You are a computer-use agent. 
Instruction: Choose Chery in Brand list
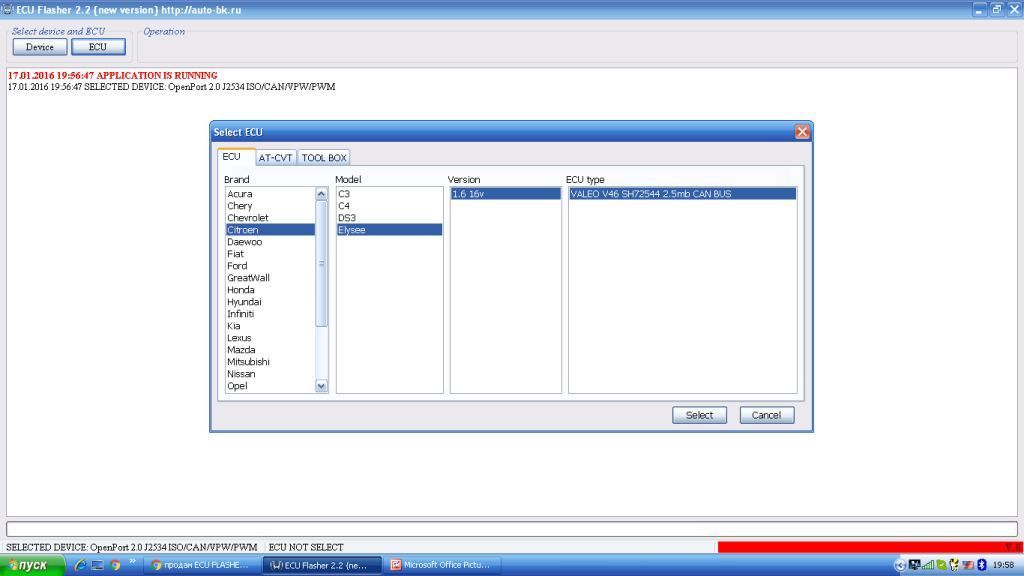pos(270,206)
